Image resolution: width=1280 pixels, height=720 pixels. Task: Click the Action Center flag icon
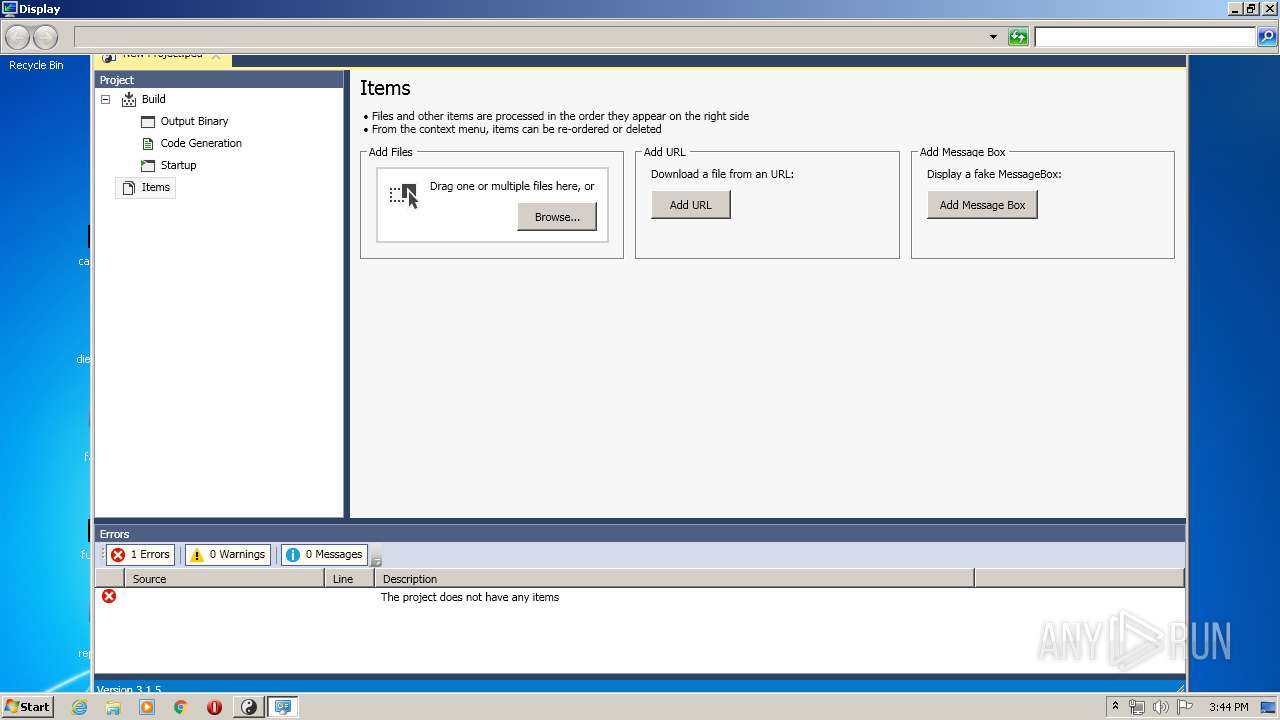pos(1185,707)
